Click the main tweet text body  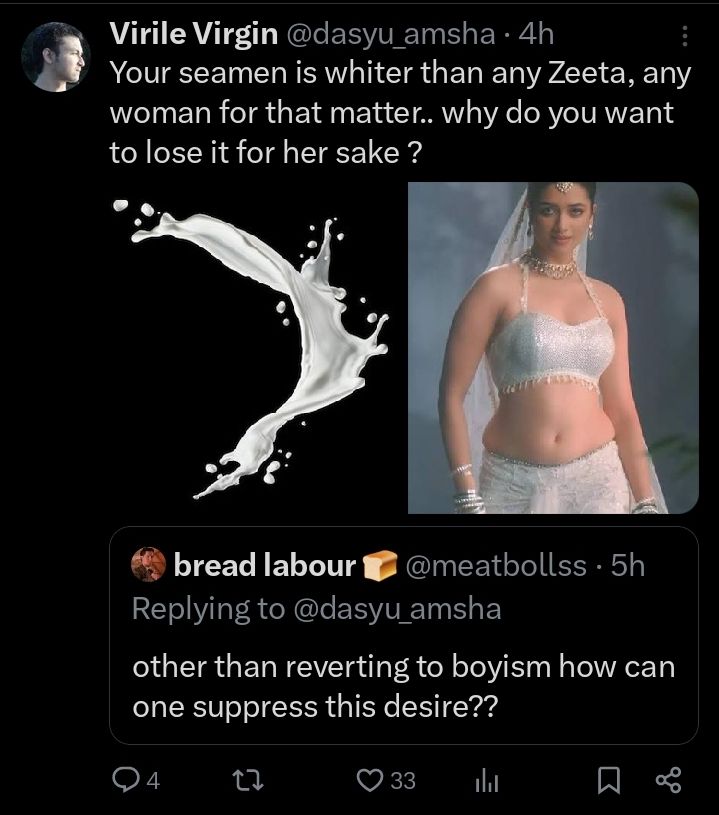click(390, 112)
